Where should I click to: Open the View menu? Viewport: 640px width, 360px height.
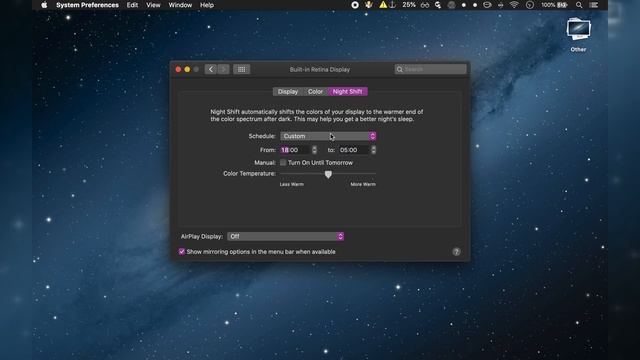pyautogui.click(x=153, y=5)
